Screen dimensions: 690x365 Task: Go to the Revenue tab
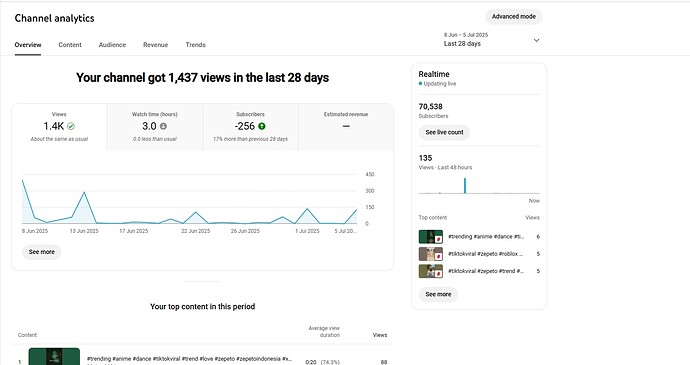click(x=155, y=45)
